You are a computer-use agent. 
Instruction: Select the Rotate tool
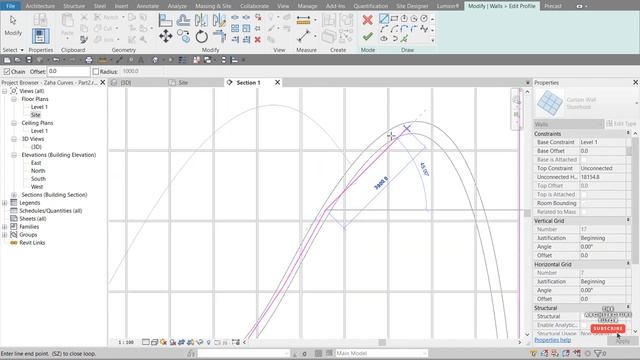(x=201, y=37)
